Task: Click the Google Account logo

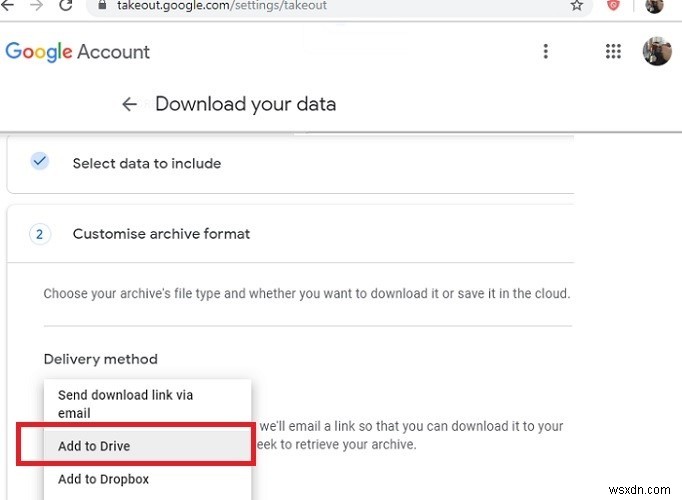Action: coord(77,52)
